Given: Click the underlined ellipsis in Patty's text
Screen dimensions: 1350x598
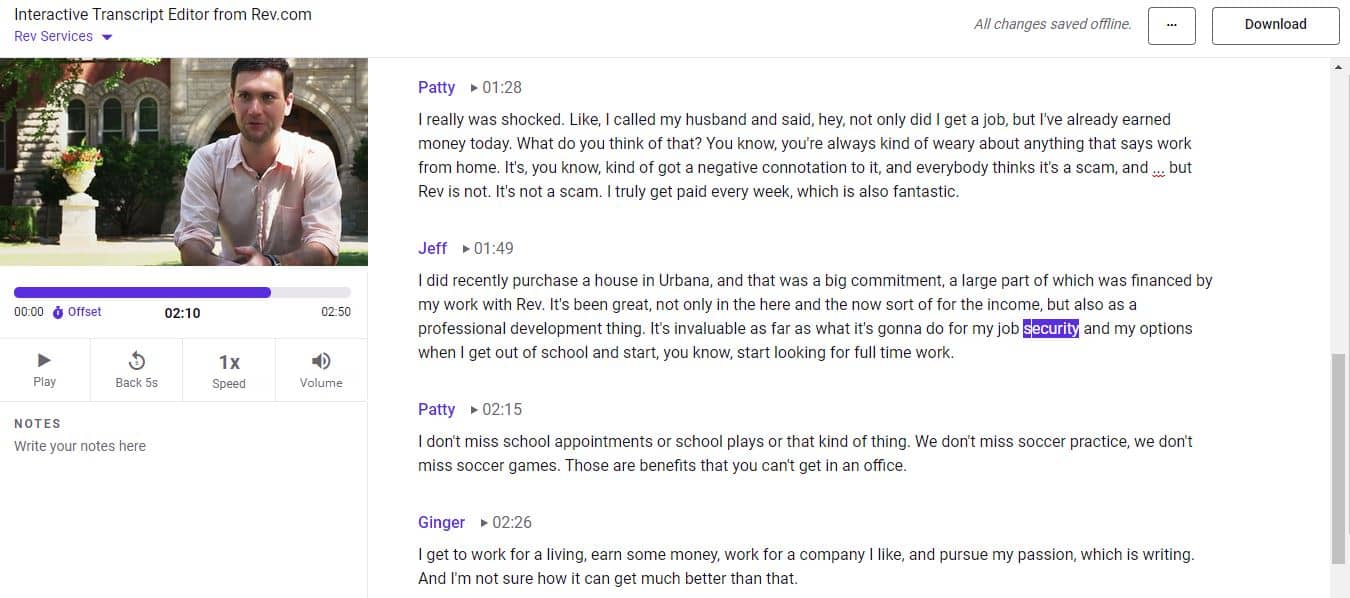Looking at the screenshot, I should click(x=1159, y=168).
